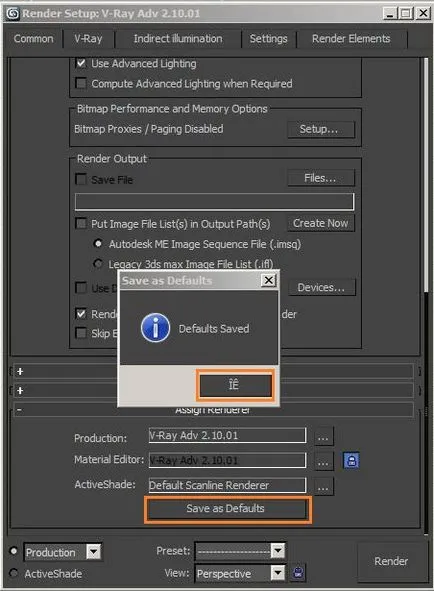
Task: Close the Render Setup window
Action: click(423, 14)
